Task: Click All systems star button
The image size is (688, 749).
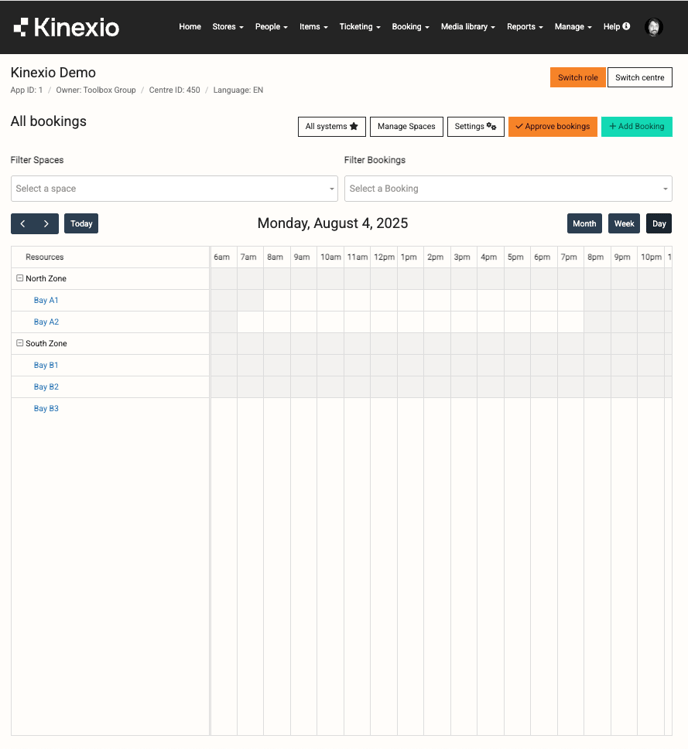Action: click(x=331, y=127)
